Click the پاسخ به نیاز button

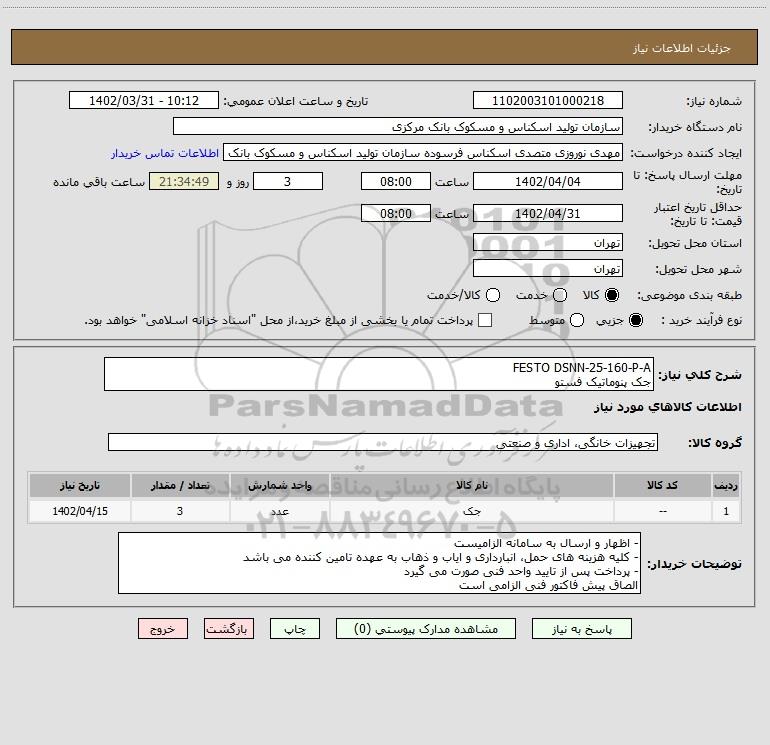[x=582, y=629]
